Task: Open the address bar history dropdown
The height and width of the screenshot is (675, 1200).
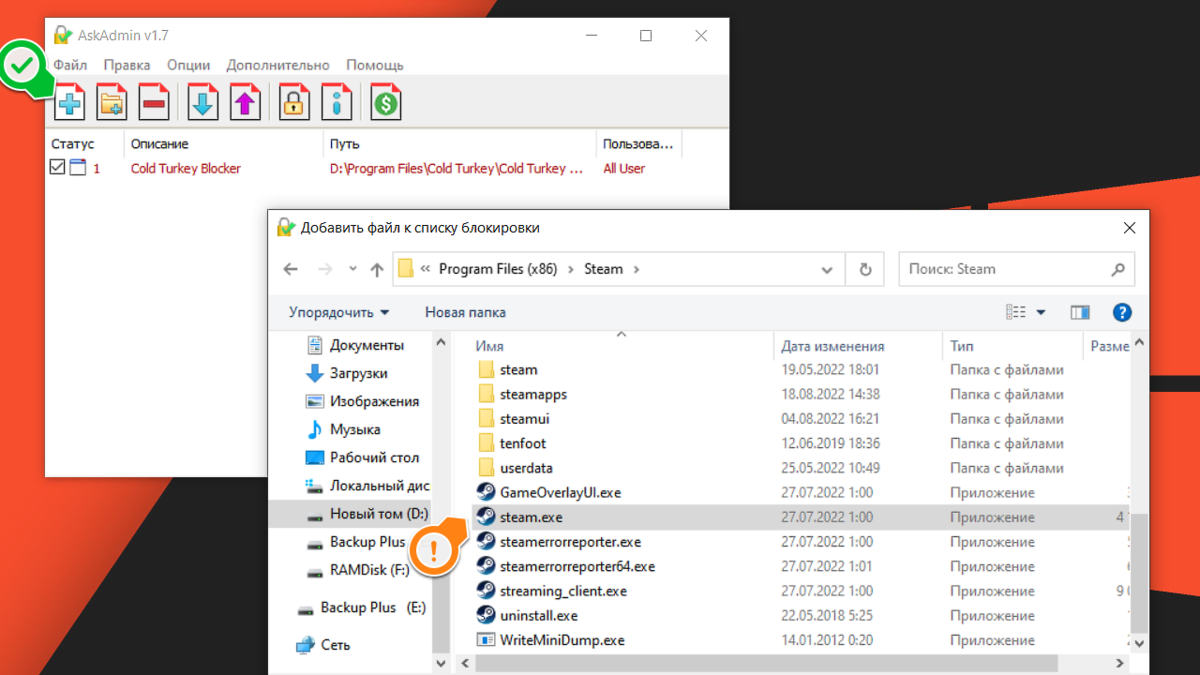Action: [x=827, y=269]
